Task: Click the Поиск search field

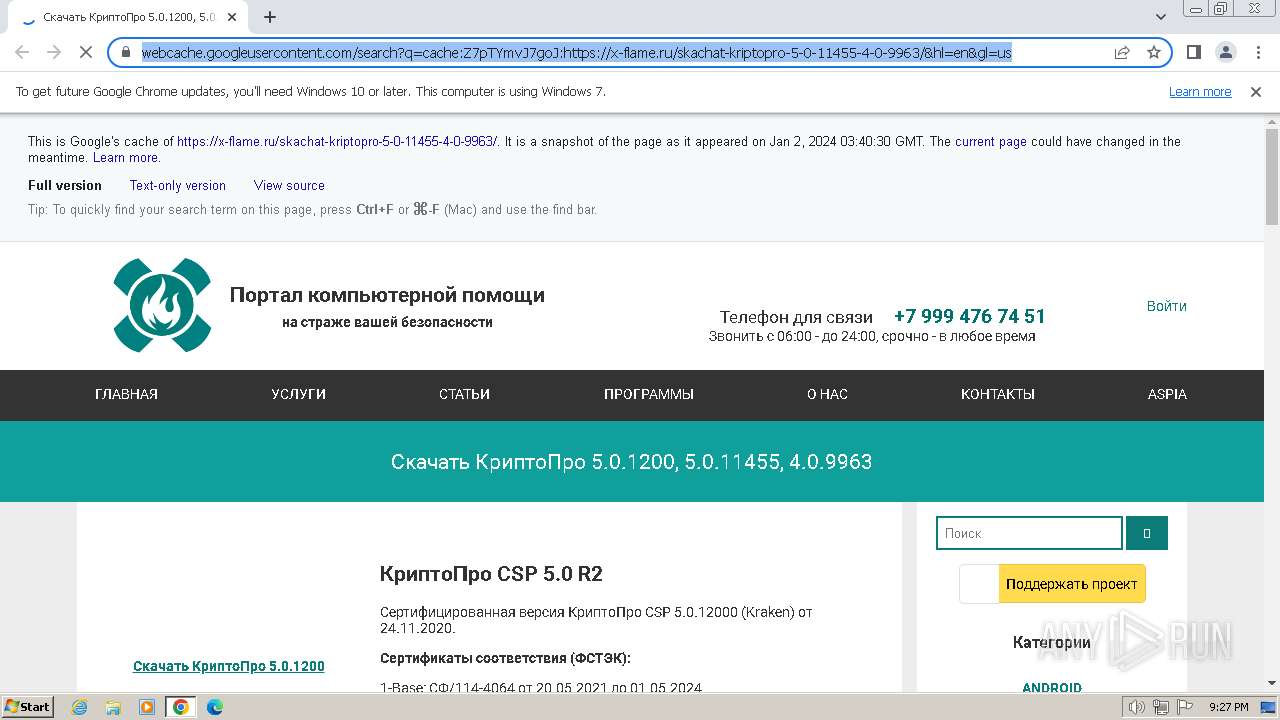Action: click(x=1029, y=533)
